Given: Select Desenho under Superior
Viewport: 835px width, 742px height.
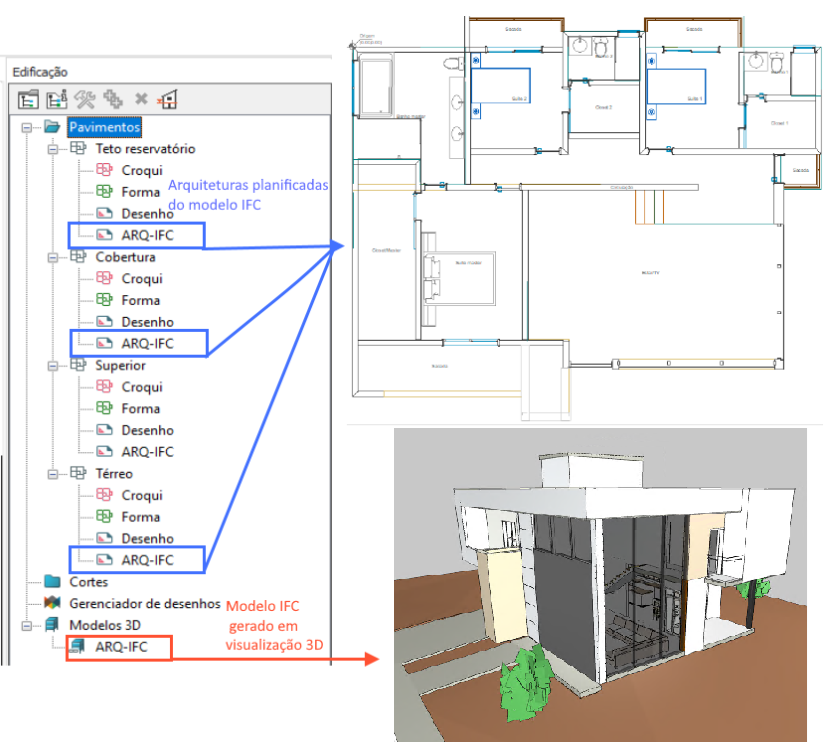Looking at the screenshot, I should (147, 430).
